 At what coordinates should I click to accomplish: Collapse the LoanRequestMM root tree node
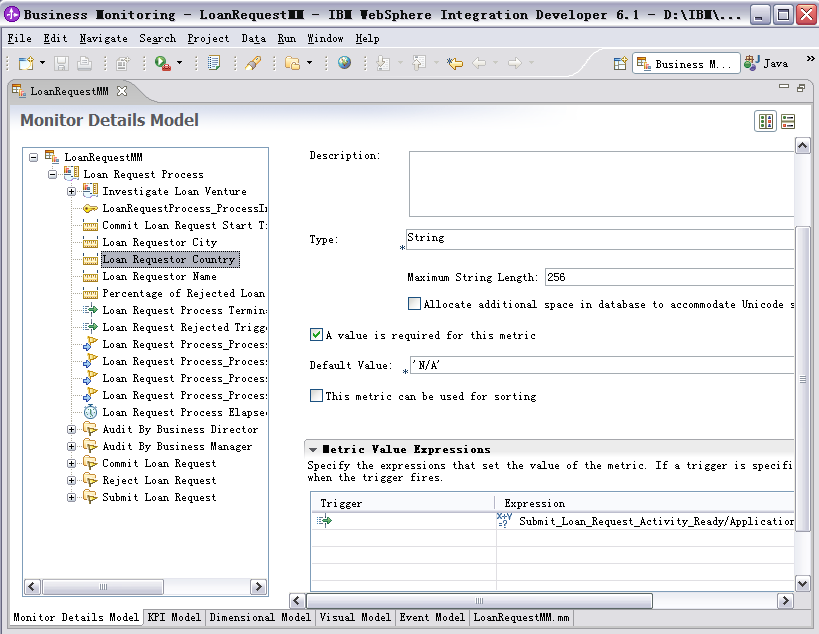[x=33, y=157]
